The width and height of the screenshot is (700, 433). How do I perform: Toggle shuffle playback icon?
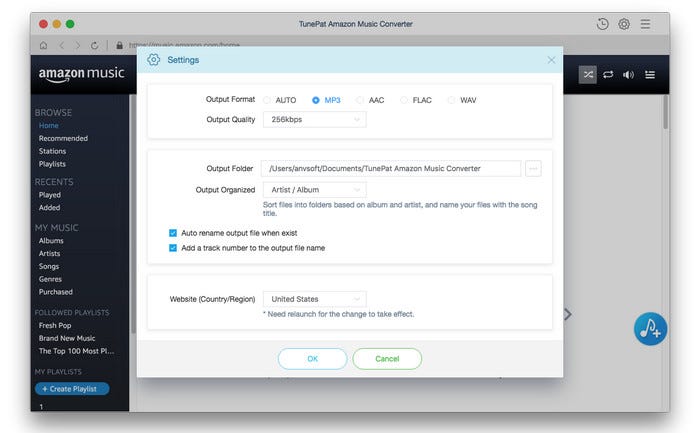[x=588, y=75]
